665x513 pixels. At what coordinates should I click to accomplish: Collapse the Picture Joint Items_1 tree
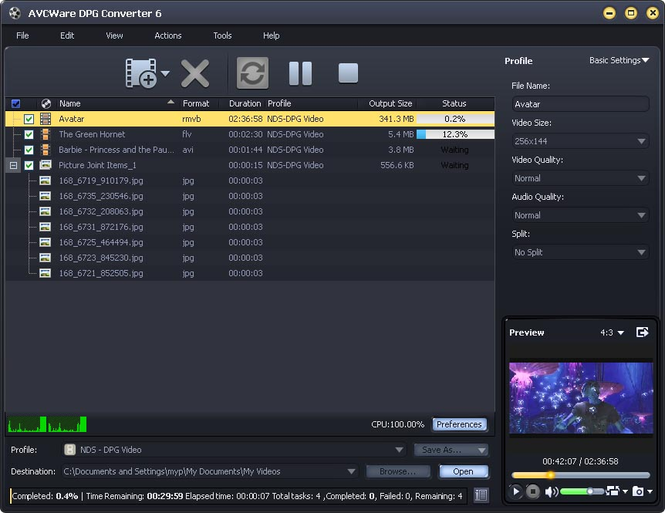pyautogui.click(x=14, y=165)
